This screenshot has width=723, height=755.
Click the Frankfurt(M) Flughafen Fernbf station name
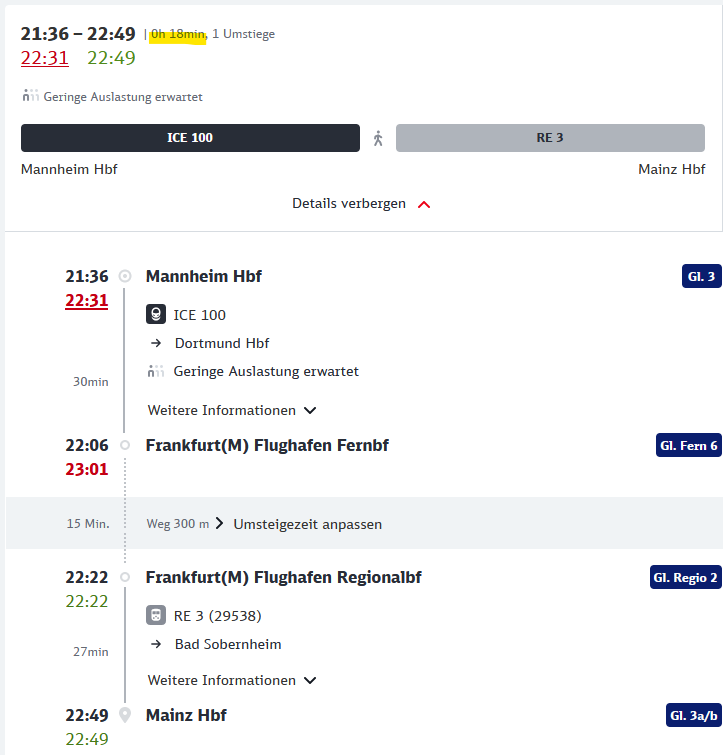pyautogui.click(x=267, y=445)
